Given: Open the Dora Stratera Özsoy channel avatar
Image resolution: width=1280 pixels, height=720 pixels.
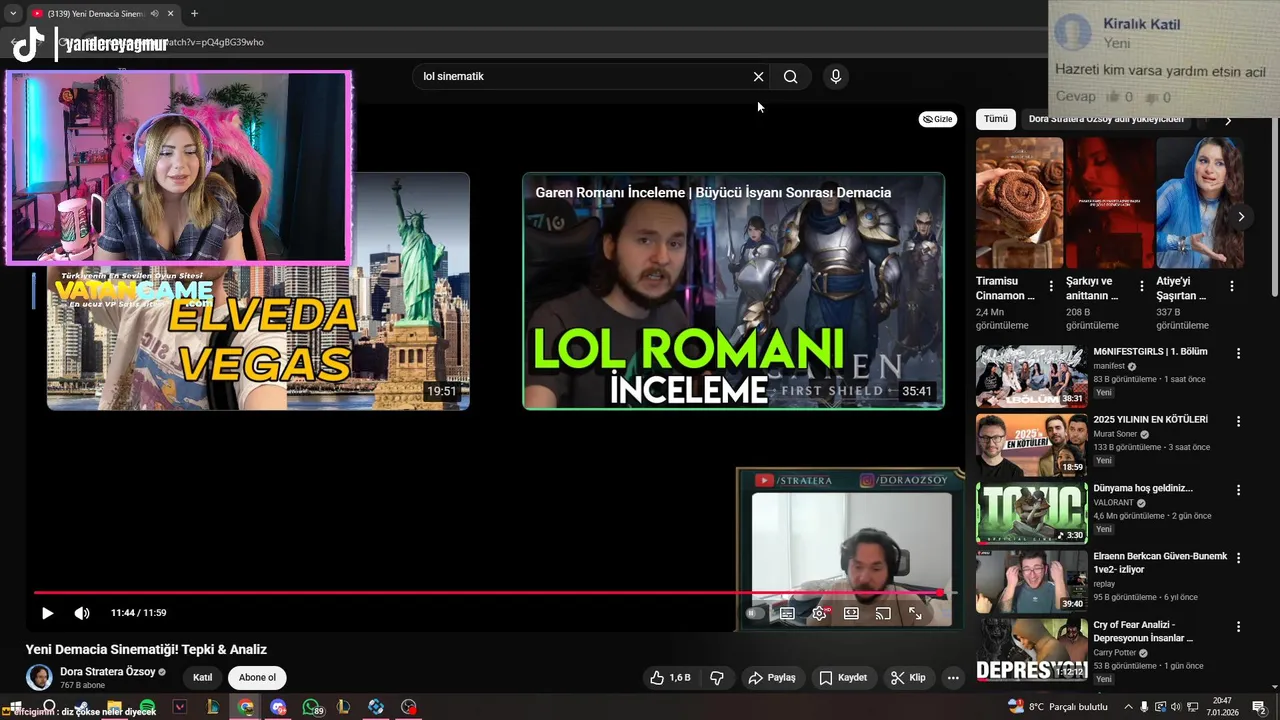Looking at the screenshot, I should tap(39, 677).
